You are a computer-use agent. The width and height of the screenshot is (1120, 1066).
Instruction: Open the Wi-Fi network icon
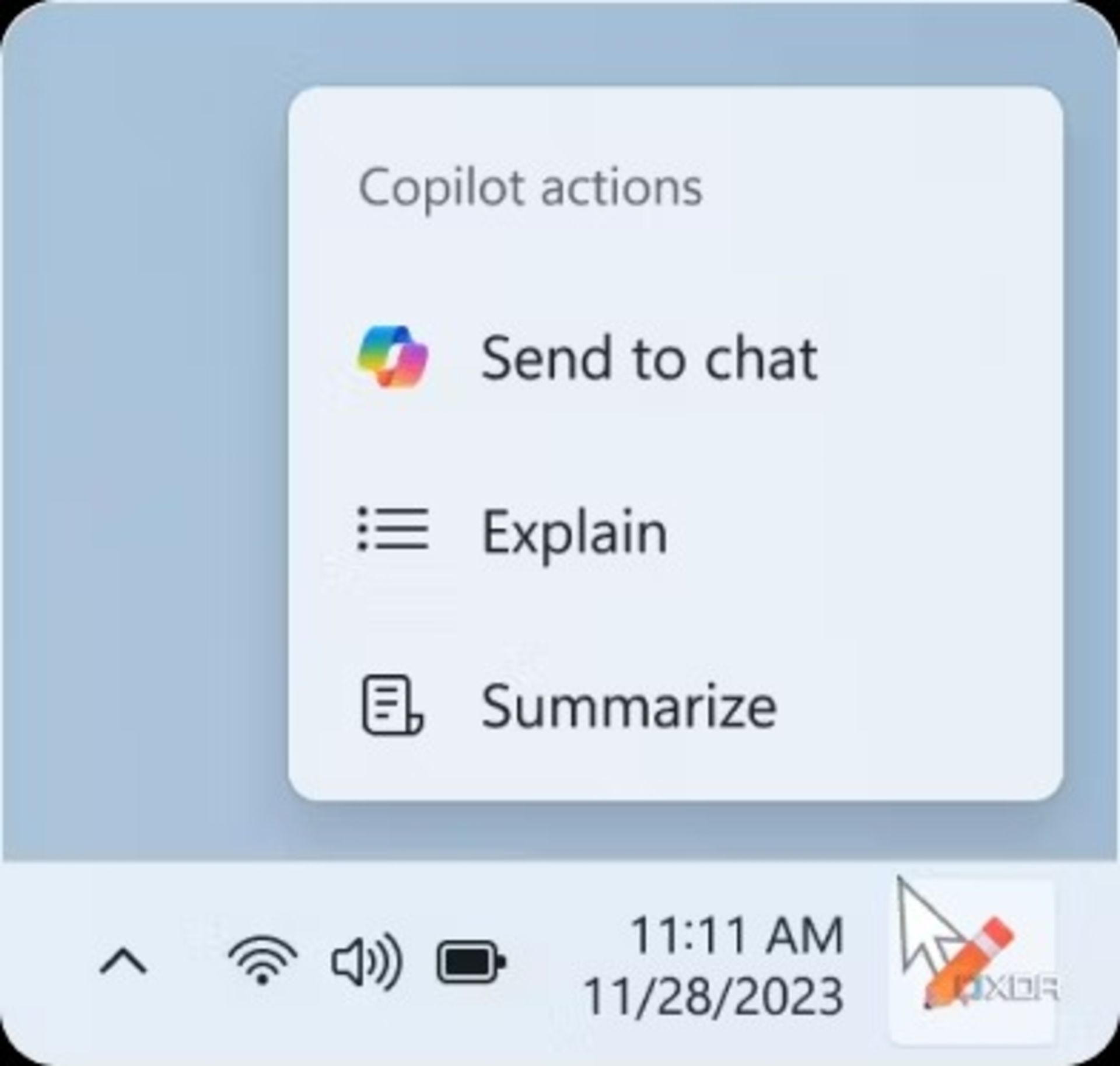[x=262, y=960]
